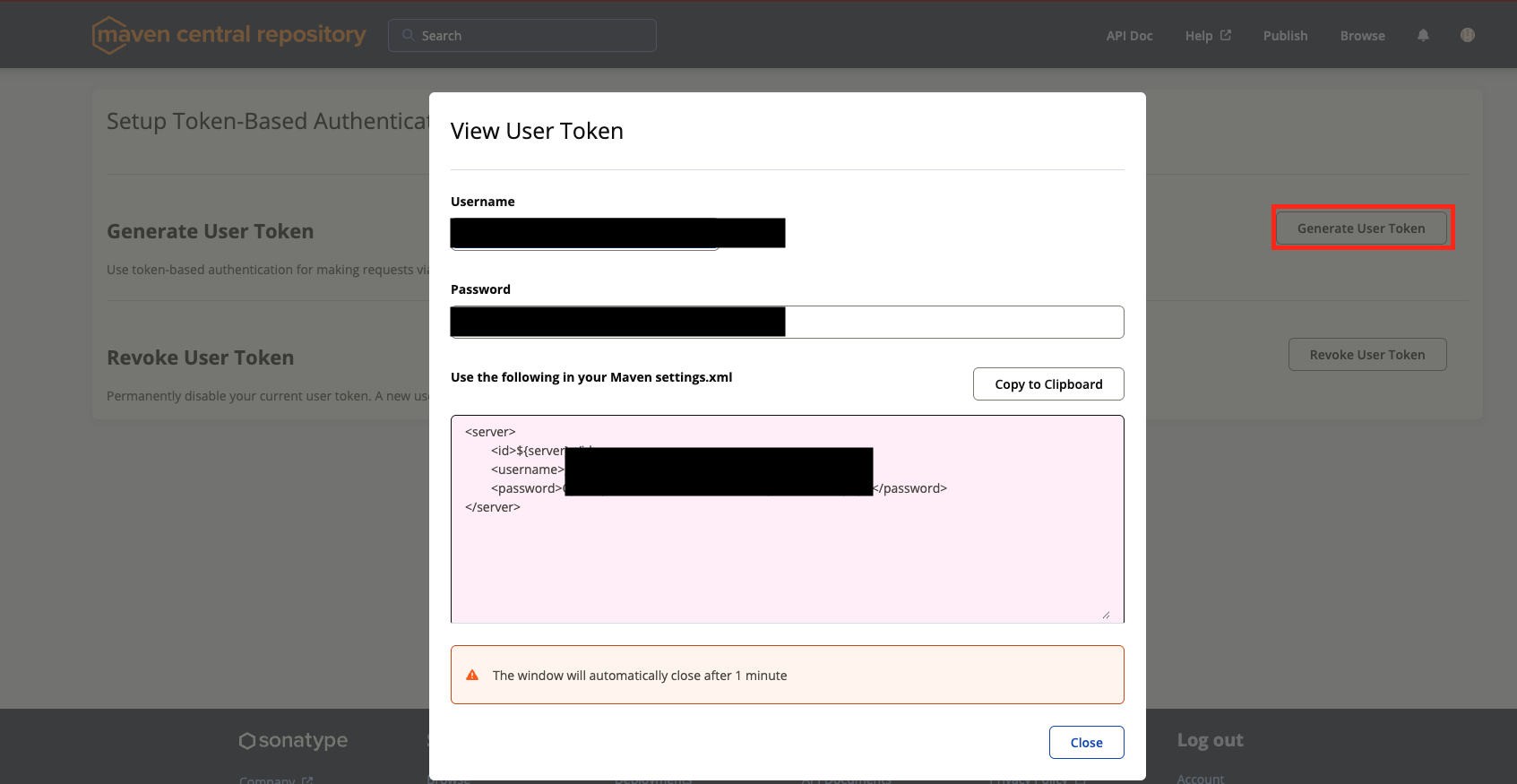The width and height of the screenshot is (1517, 784).
Task: Click the Generate User Token section heading
Action: [x=210, y=231]
